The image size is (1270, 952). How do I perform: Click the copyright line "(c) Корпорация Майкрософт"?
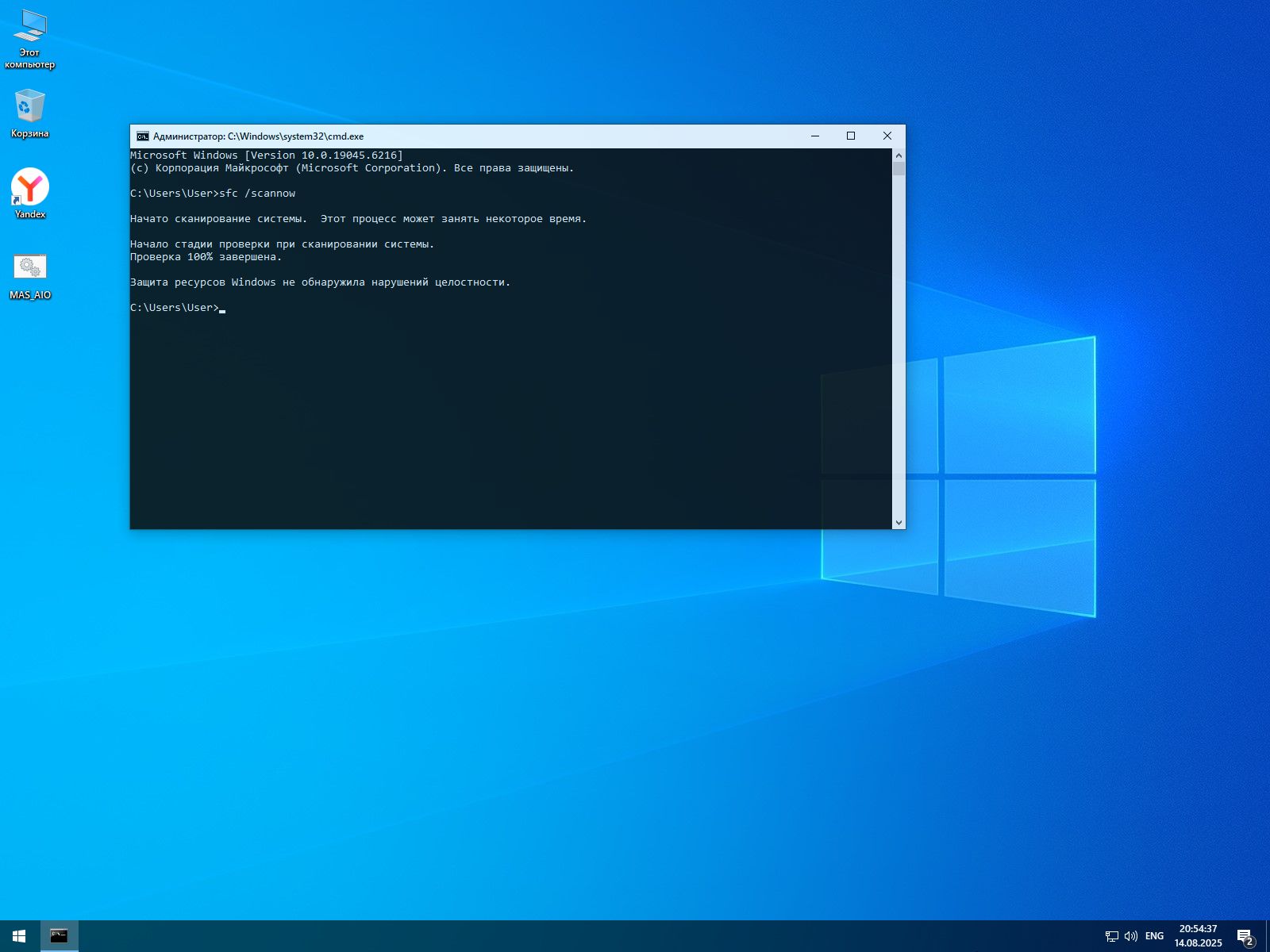coord(352,168)
